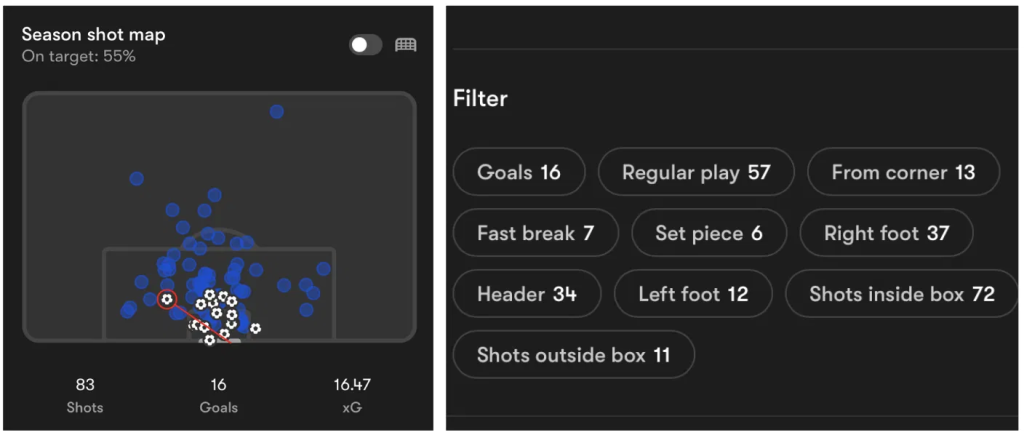
Task: Click the topmost blue shot dot
Action: 277,112
